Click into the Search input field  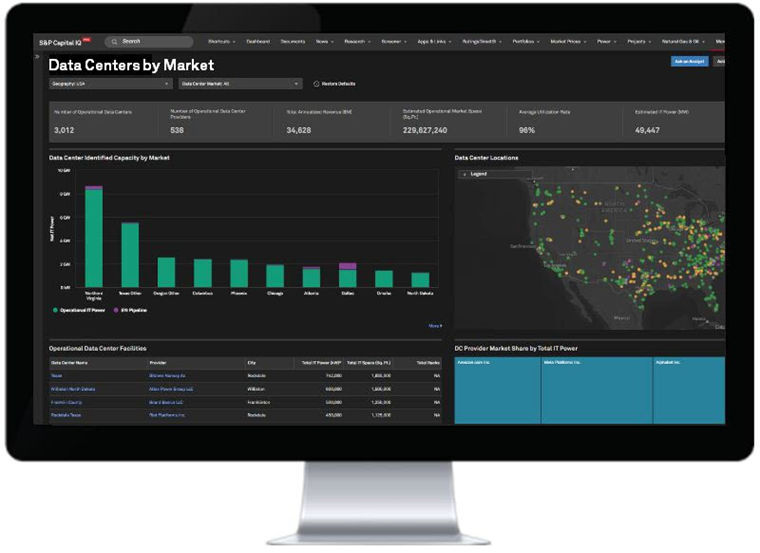(149, 42)
